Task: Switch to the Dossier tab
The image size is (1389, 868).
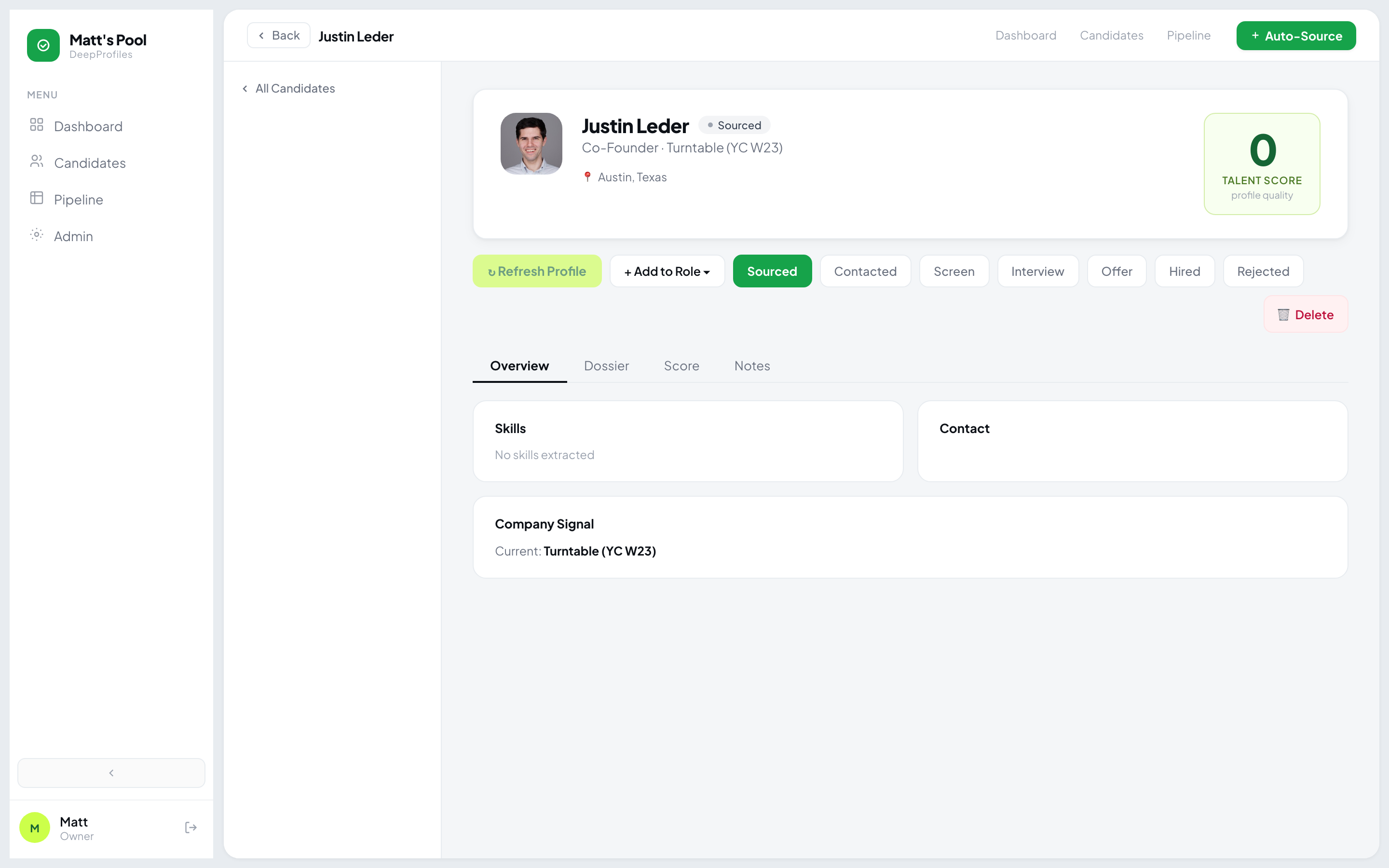Action: click(606, 366)
